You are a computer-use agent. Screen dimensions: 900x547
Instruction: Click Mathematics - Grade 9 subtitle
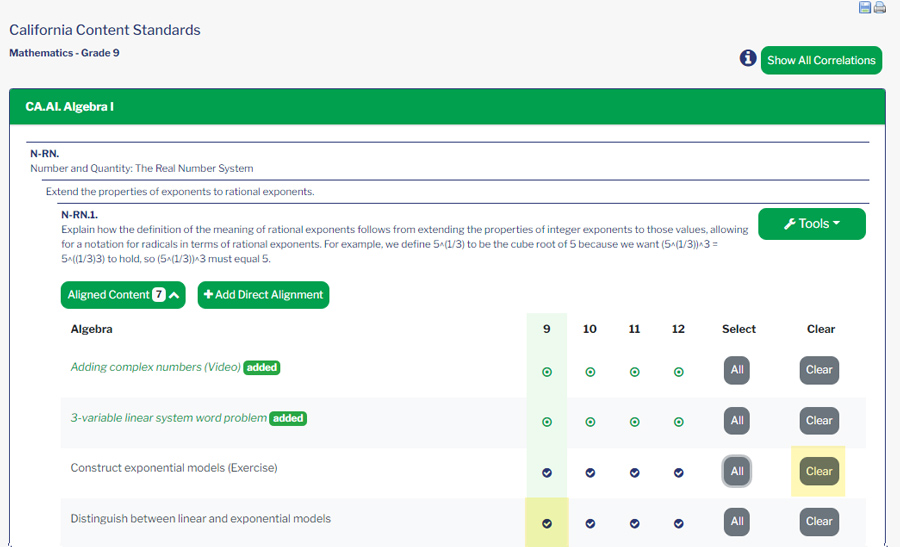tap(64, 53)
